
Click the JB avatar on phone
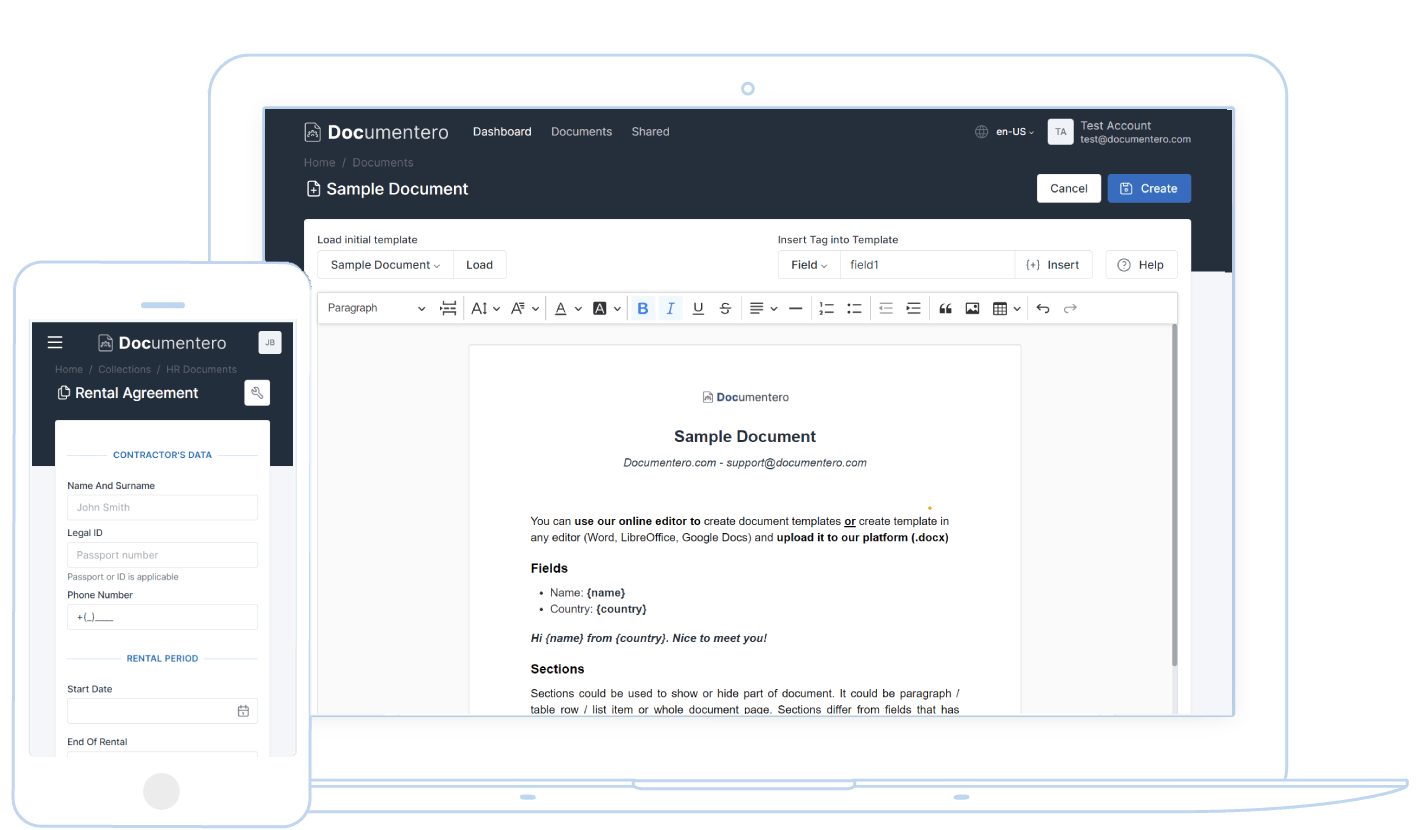(x=270, y=343)
